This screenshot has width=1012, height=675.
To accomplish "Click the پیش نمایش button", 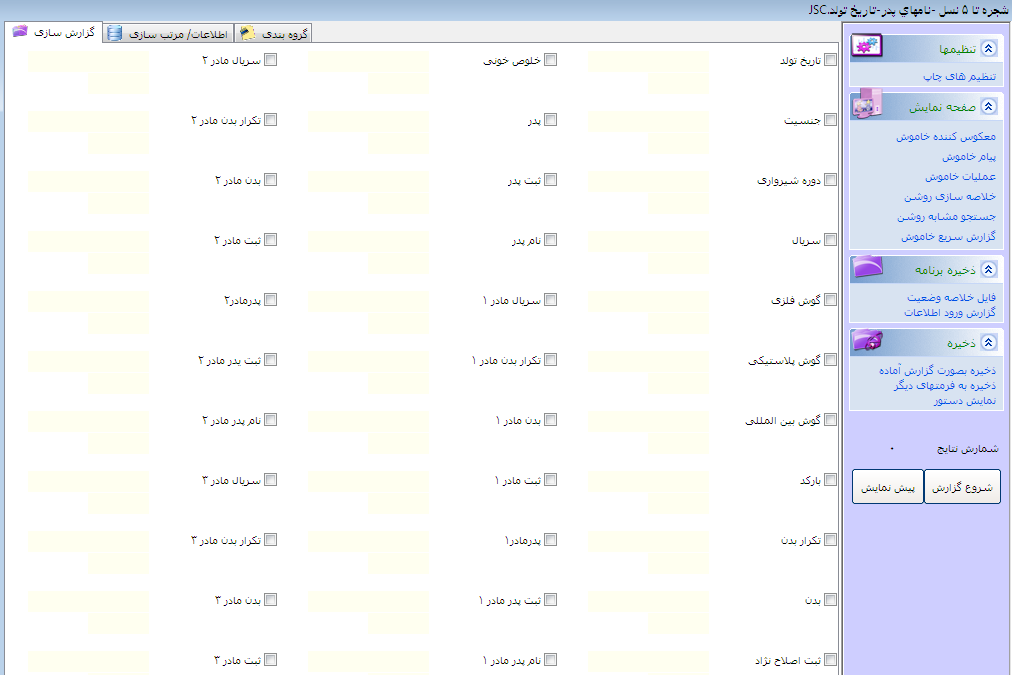I will pos(888,487).
